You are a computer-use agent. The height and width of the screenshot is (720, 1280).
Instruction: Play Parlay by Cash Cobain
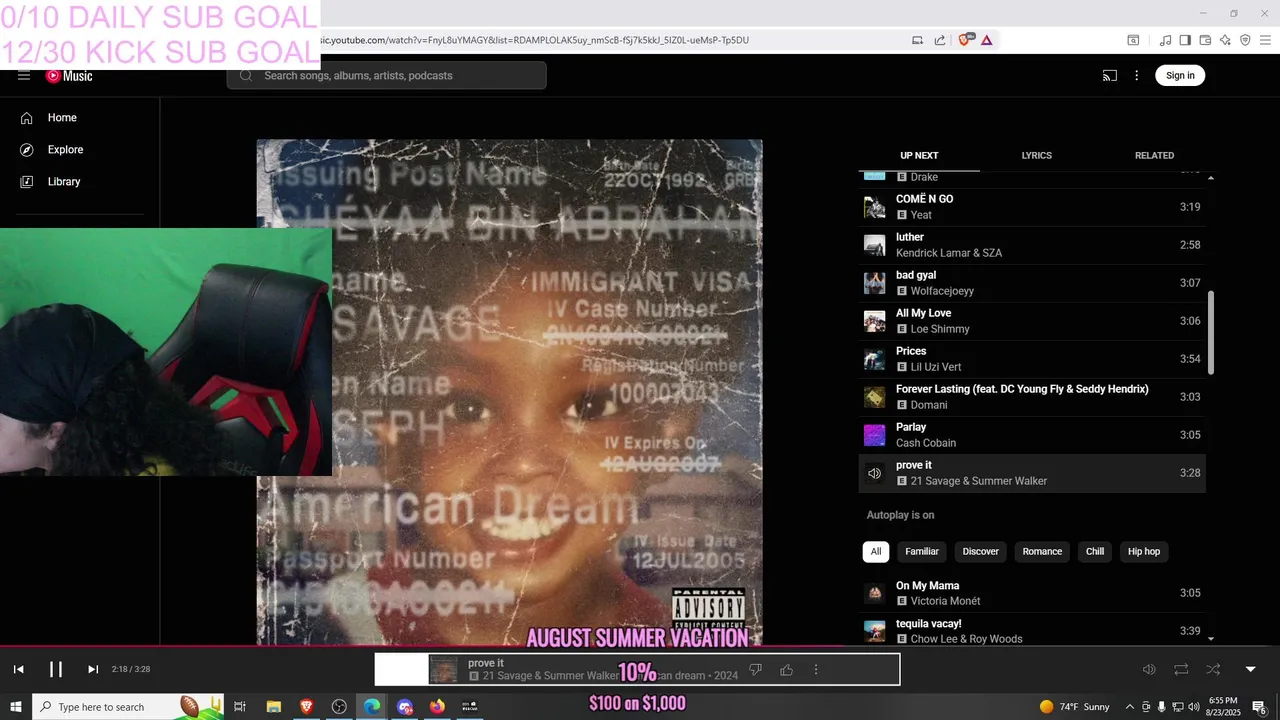click(1032, 435)
